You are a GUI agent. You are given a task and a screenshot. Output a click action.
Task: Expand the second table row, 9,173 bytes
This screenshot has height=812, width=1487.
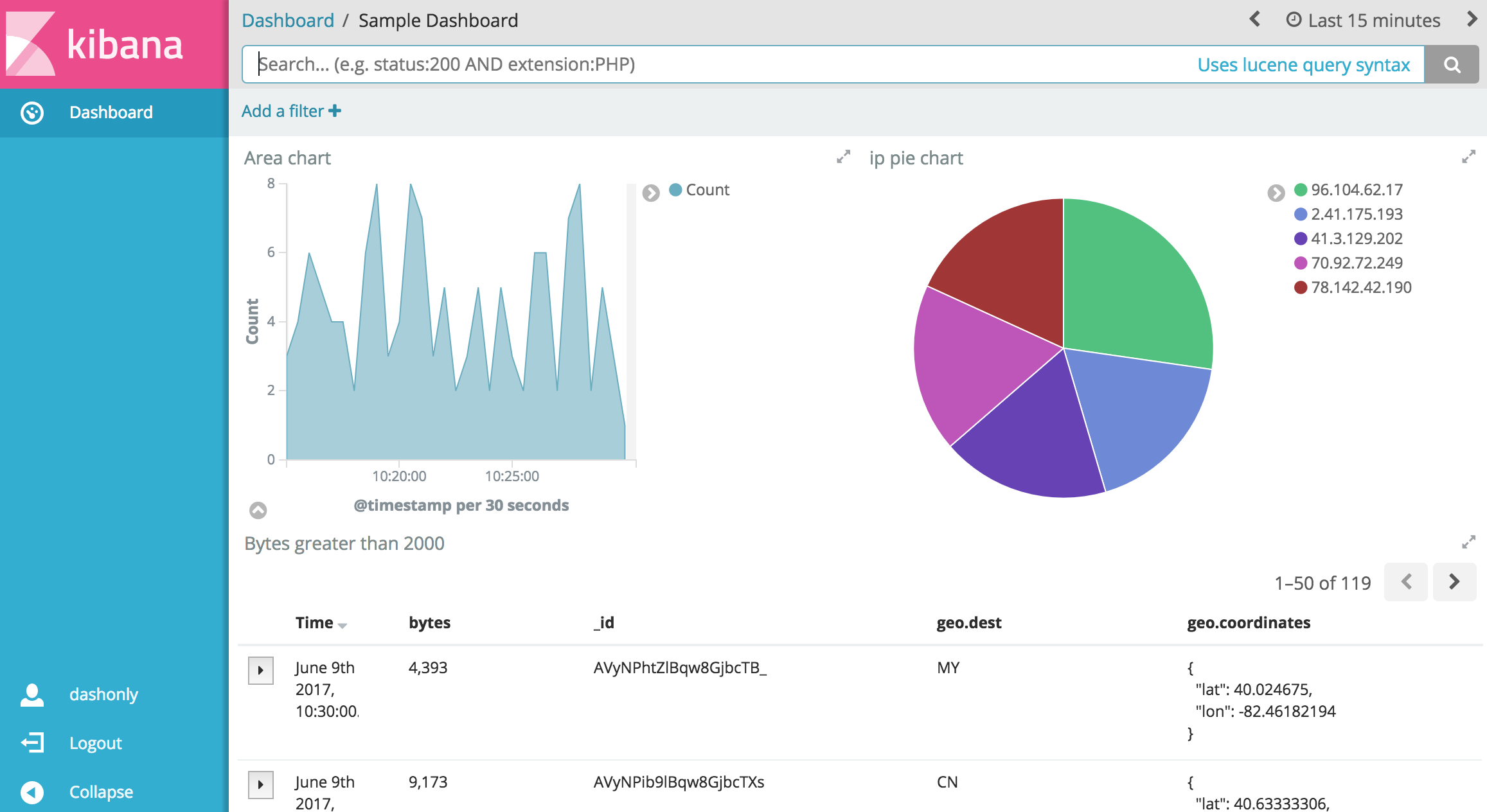[261, 784]
